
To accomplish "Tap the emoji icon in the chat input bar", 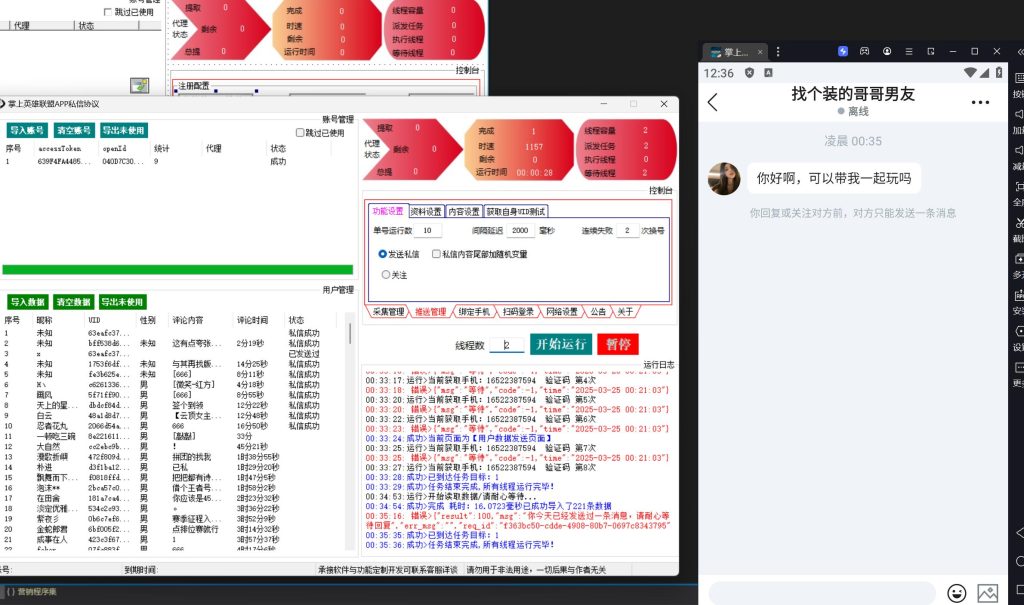I will (957, 593).
